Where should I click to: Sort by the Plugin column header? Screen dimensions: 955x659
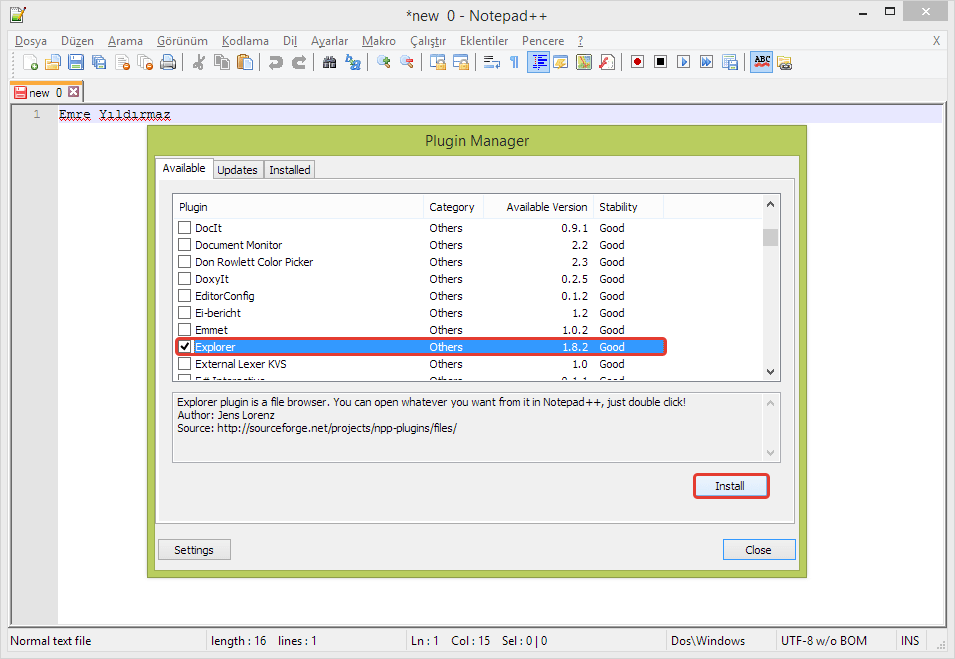pos(298,207)
